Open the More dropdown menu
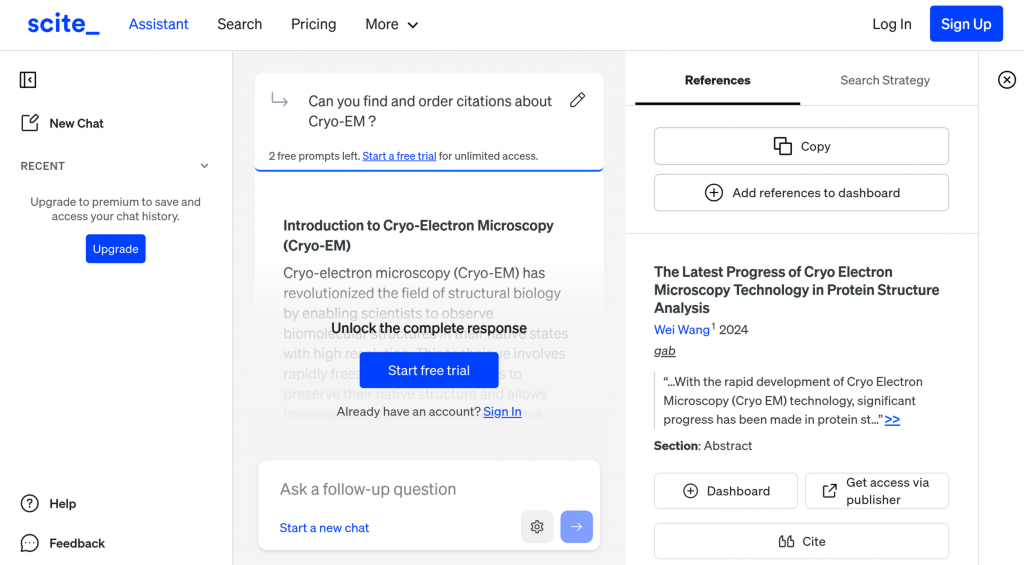1024x565 pixels. (391, 24)
